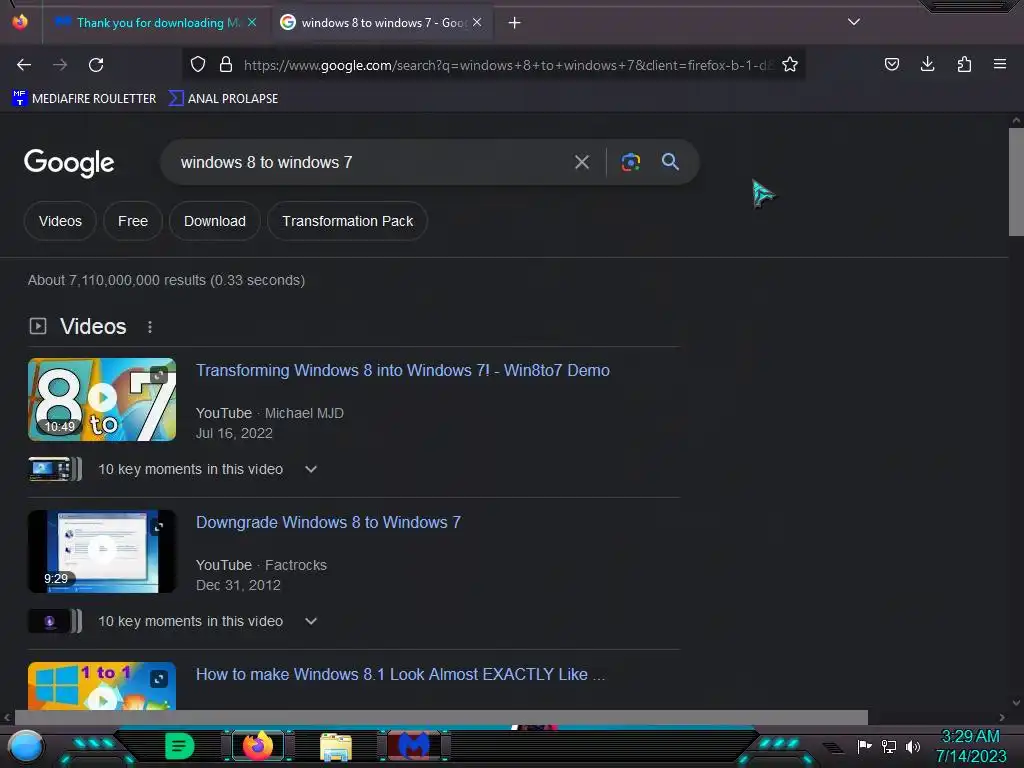Screen dimensions: 1024x768
Task: Click 'YouTube · Factrocks' source text
Action: tap(261, 566)
